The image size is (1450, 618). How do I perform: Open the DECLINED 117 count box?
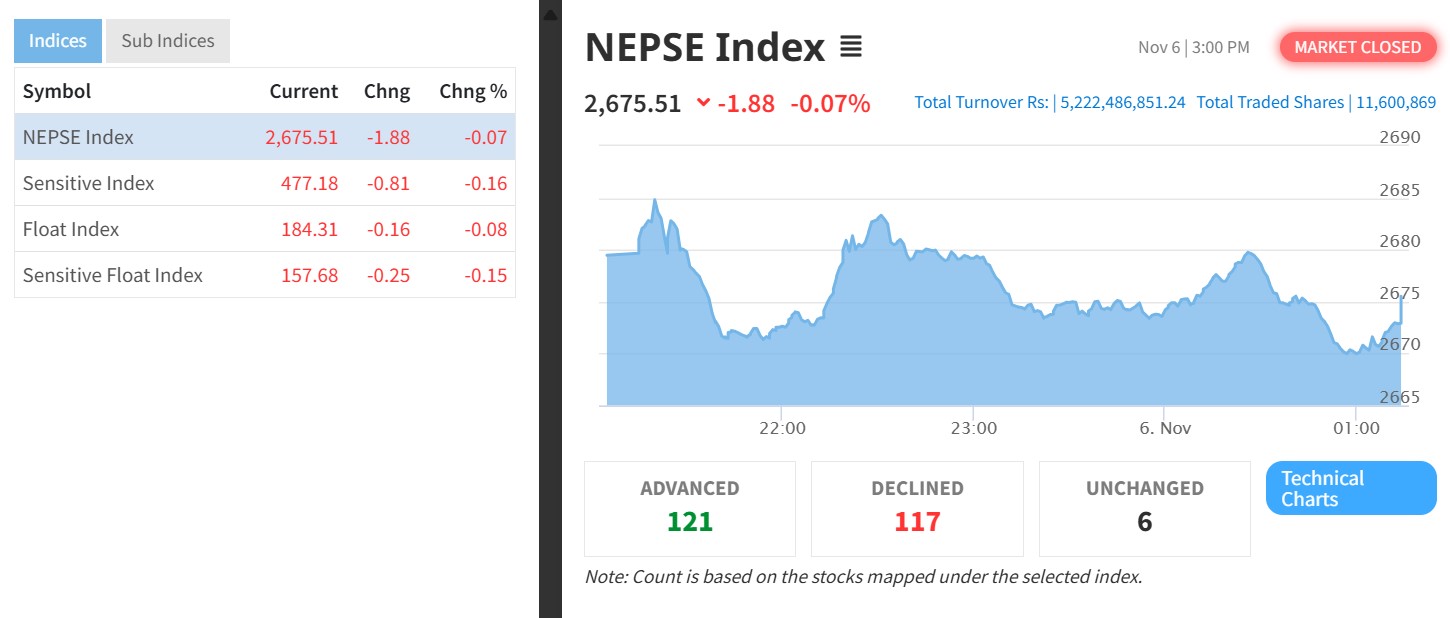[917, 508]
